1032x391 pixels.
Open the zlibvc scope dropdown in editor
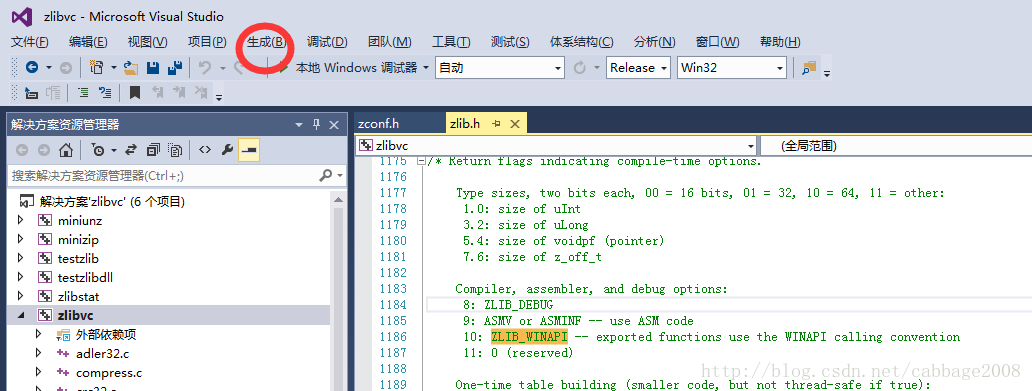pyautogui.click(x=556, y=145)
